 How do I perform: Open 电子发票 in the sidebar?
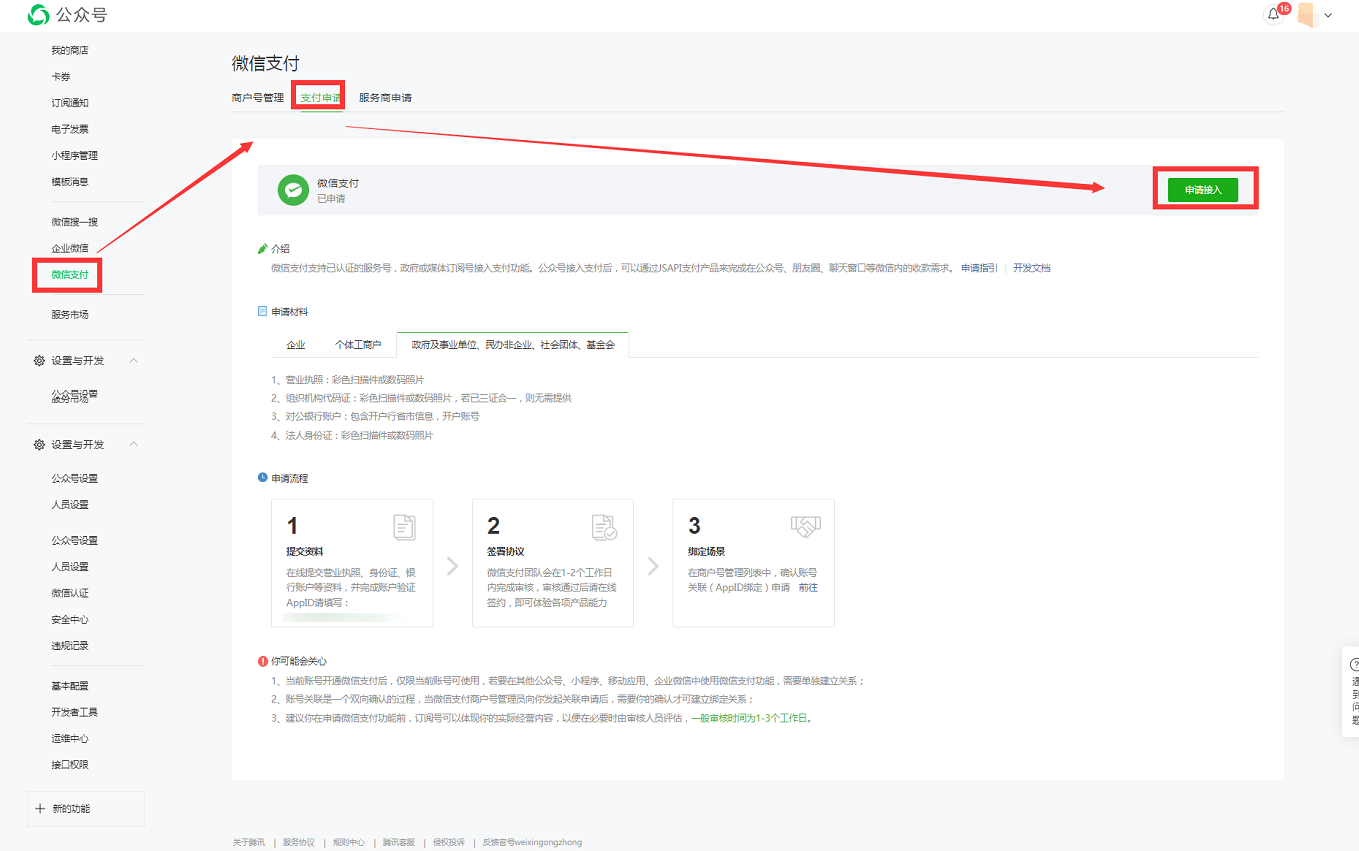70,129
